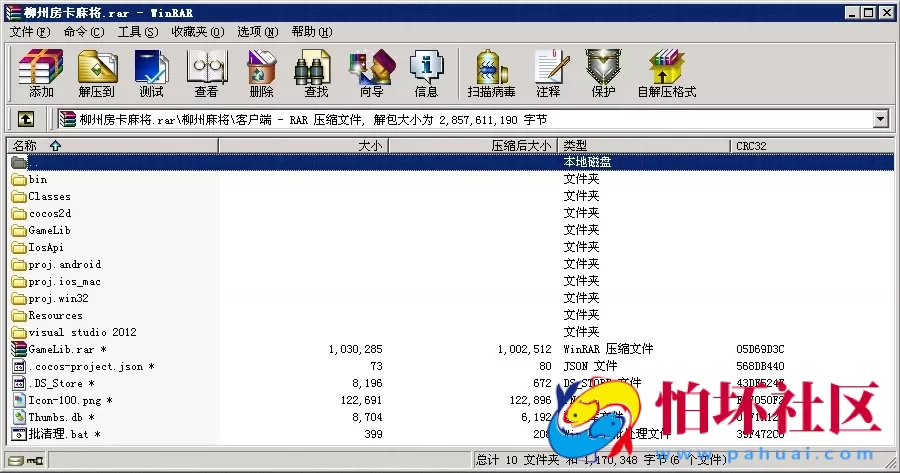Select the GameLib.rar file
This screenshot has width=900, height=473.
point(61,349)
